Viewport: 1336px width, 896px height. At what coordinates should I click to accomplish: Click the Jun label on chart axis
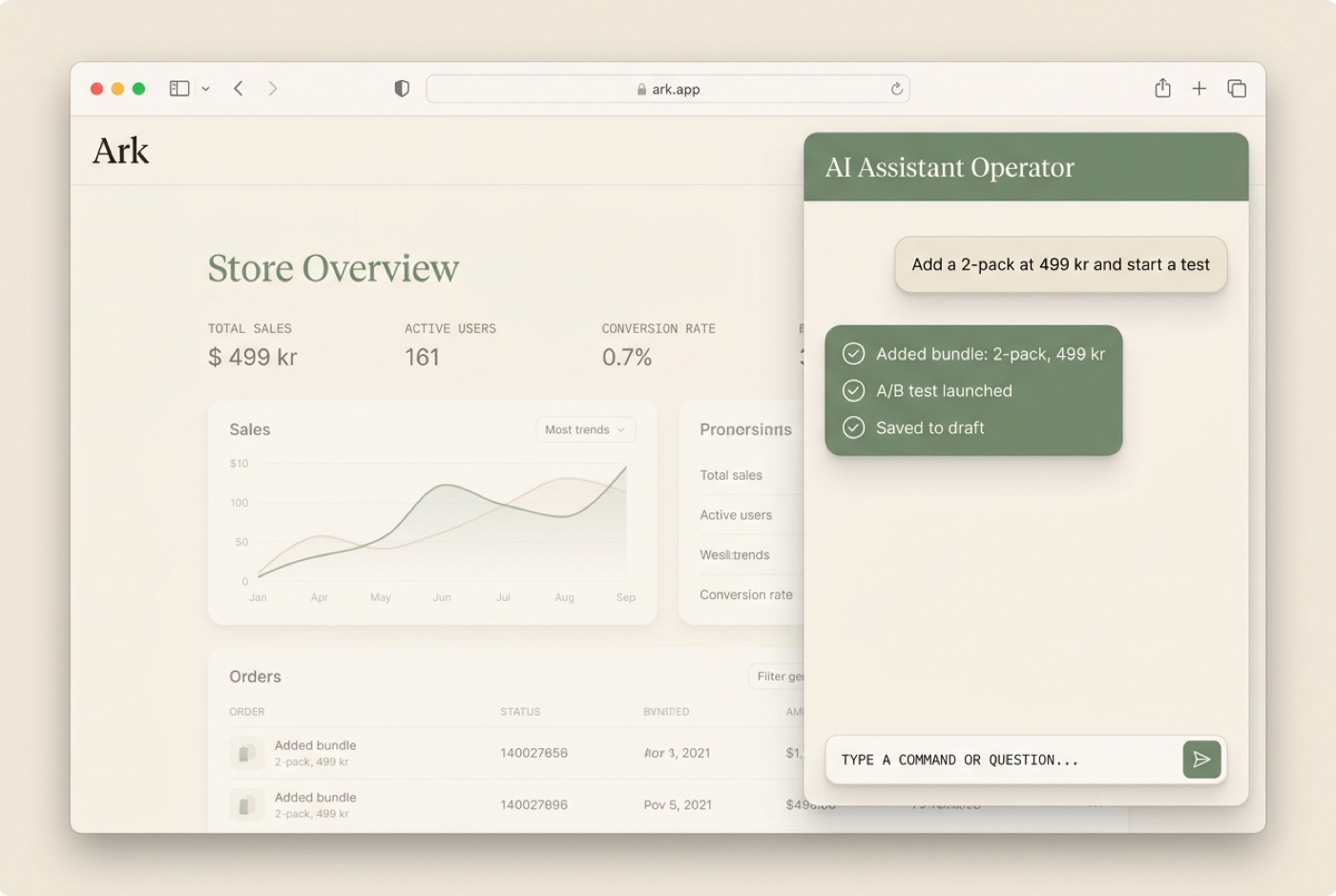[x=442, y=597]
